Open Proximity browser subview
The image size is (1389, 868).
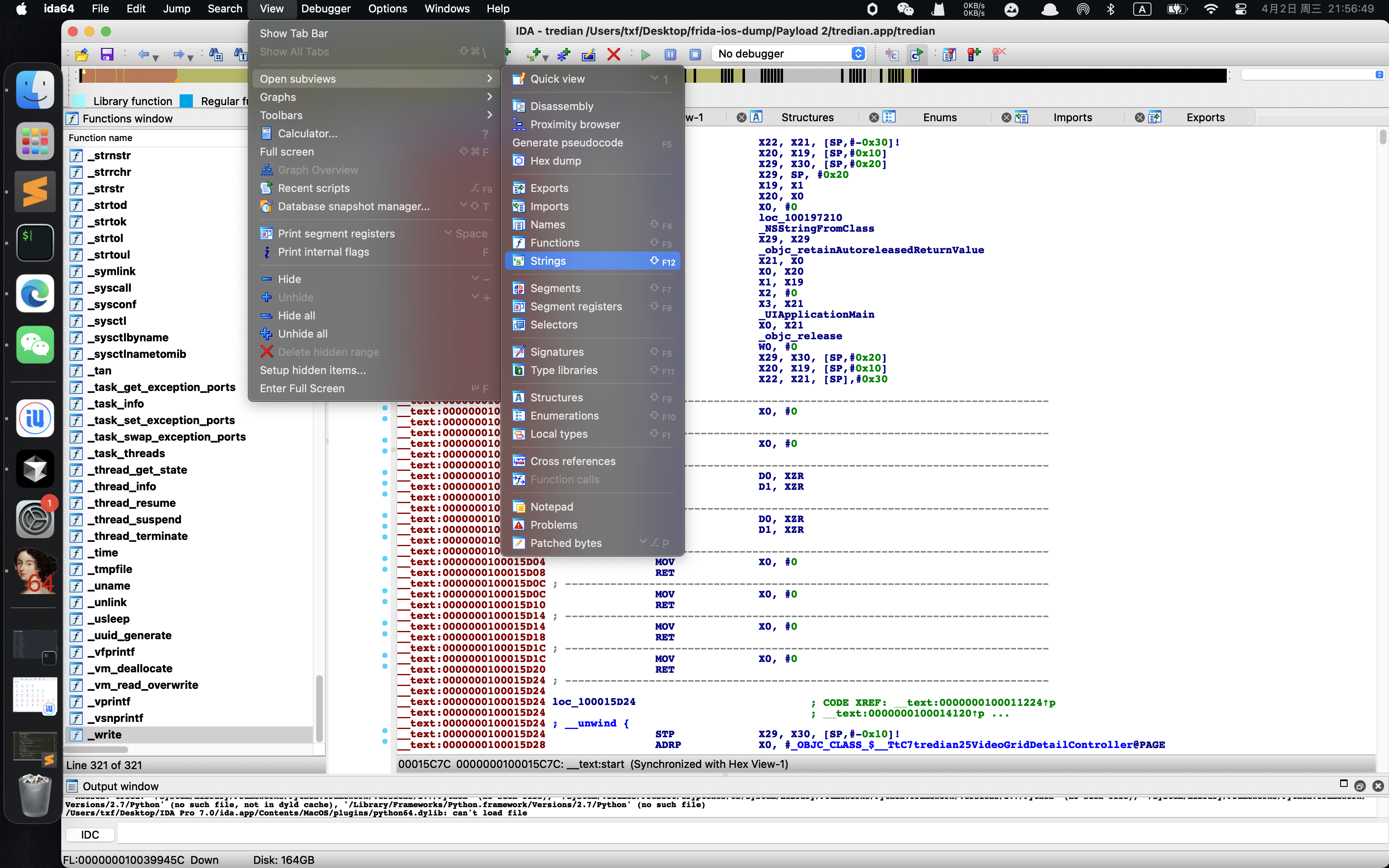click(x=593, y=125)
